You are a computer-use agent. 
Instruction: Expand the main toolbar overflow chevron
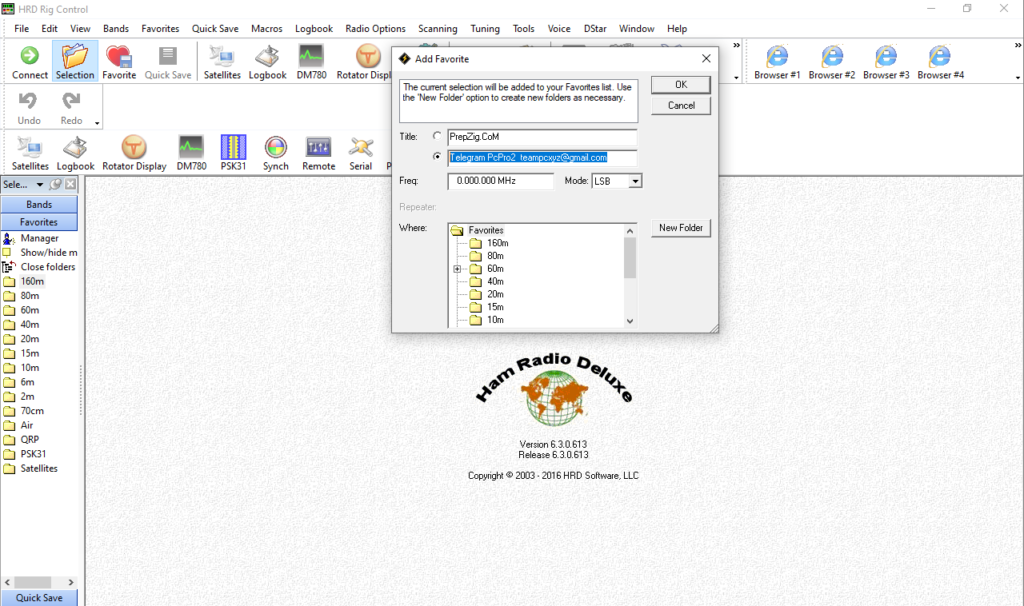click(x=736, y=45)
